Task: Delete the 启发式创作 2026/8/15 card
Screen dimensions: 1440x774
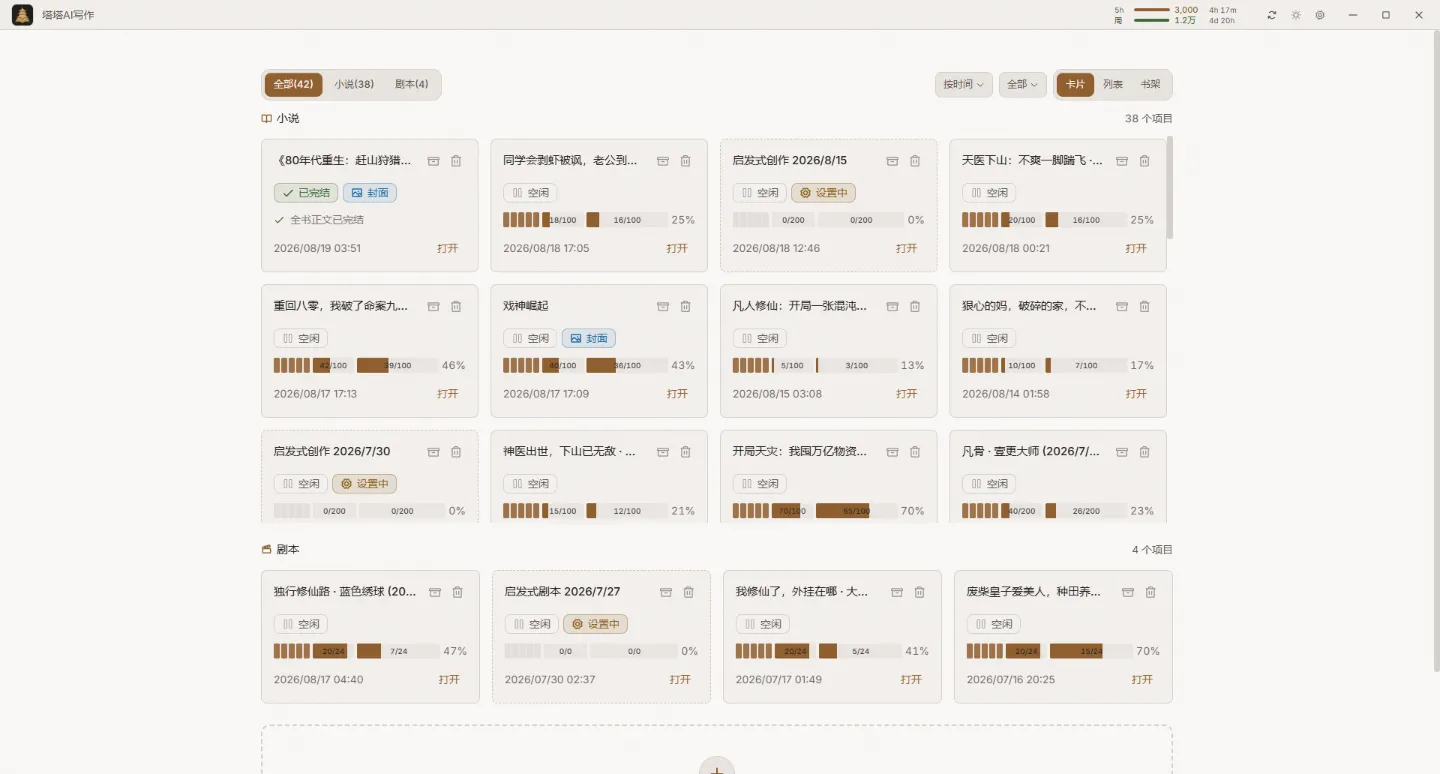Action: tap(915, 161)
